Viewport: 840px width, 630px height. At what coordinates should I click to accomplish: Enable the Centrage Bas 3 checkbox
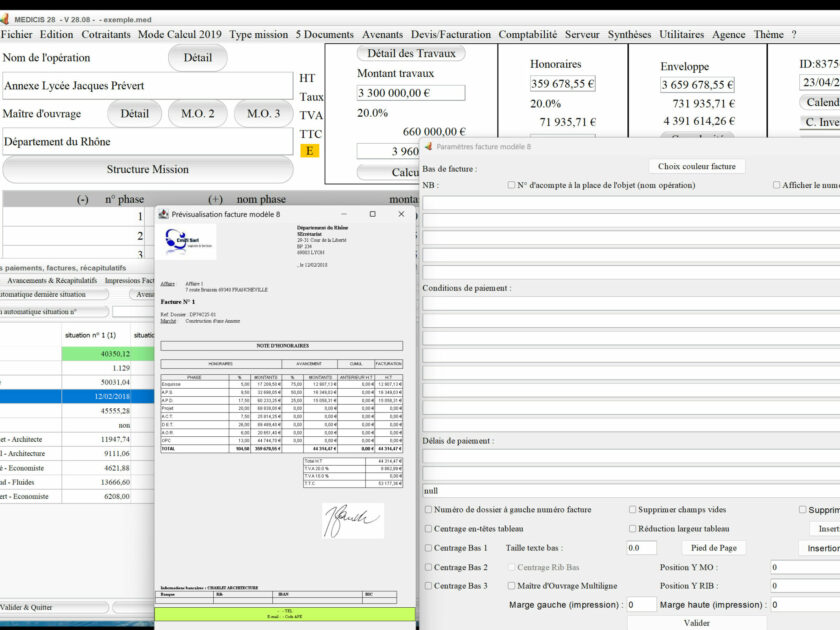click(x=428, y=586)
